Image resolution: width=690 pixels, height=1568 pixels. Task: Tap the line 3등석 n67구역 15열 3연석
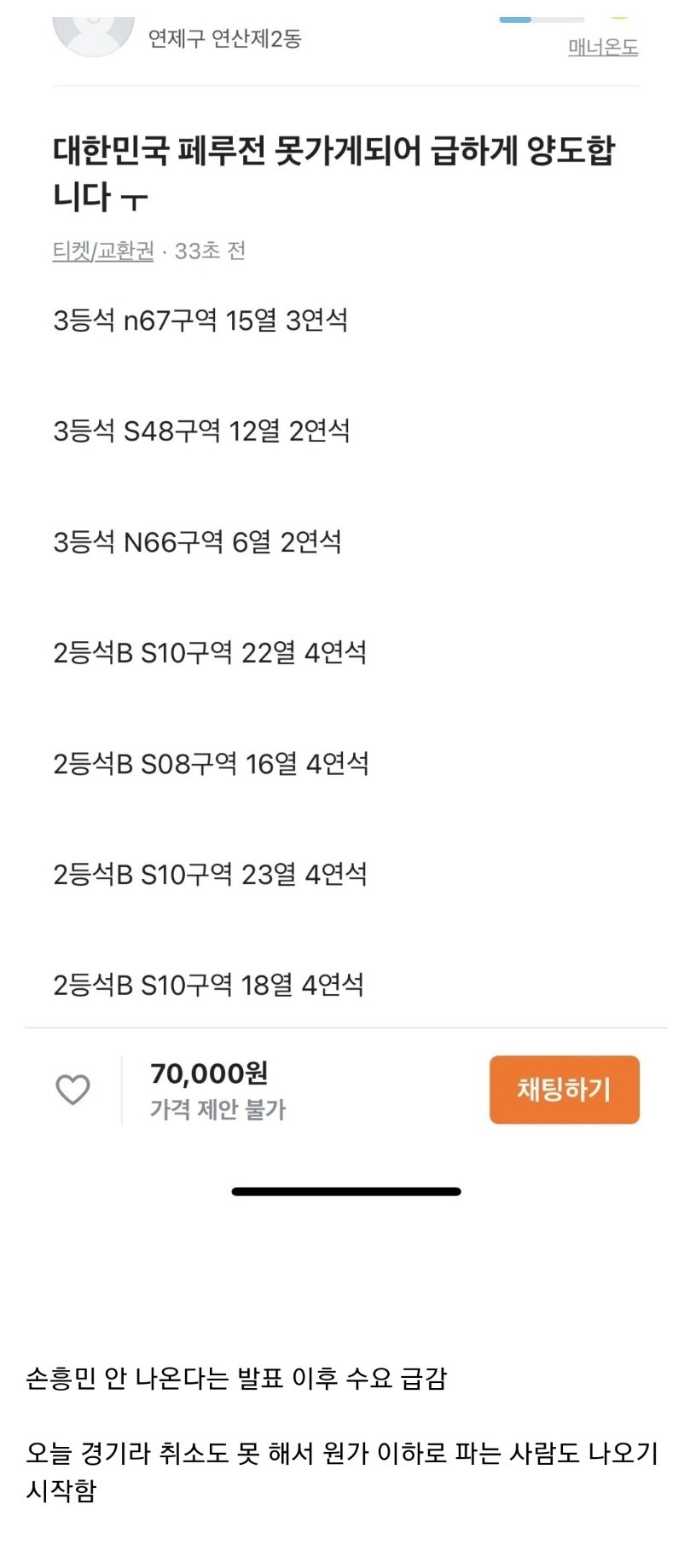pos(200,321)
